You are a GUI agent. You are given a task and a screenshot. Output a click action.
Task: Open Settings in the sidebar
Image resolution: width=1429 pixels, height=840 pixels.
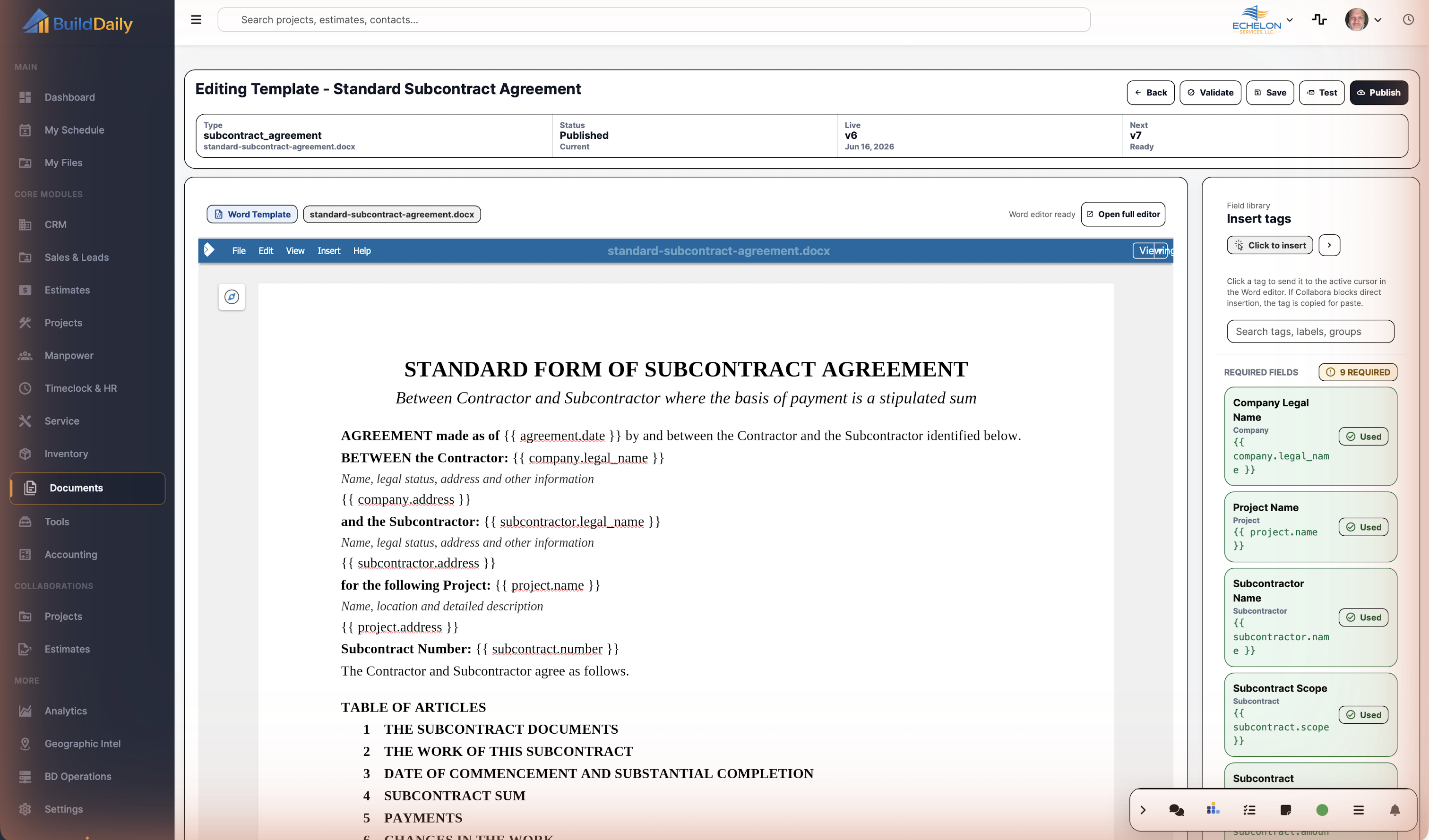[x=87, y=809]
